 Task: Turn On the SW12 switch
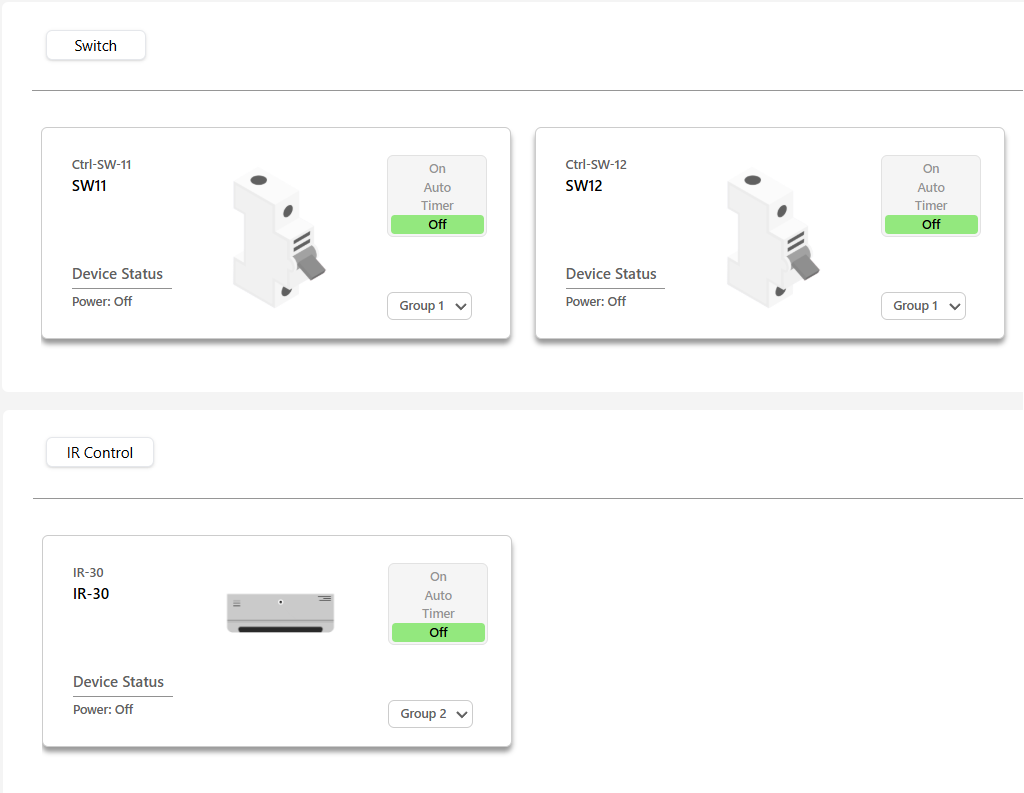click(x=931, y=168)
